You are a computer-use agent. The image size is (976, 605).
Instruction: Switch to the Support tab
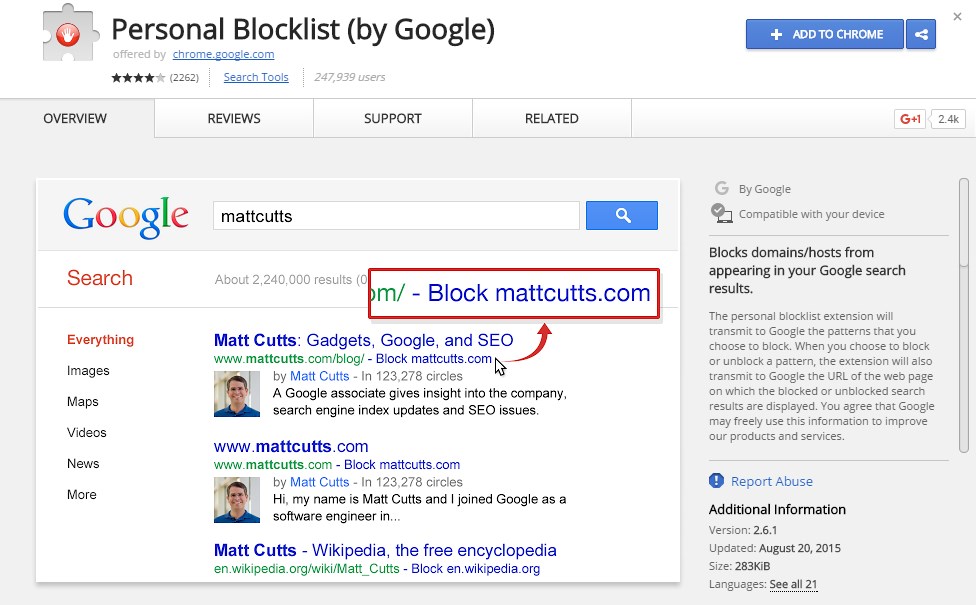pos(392,118)
